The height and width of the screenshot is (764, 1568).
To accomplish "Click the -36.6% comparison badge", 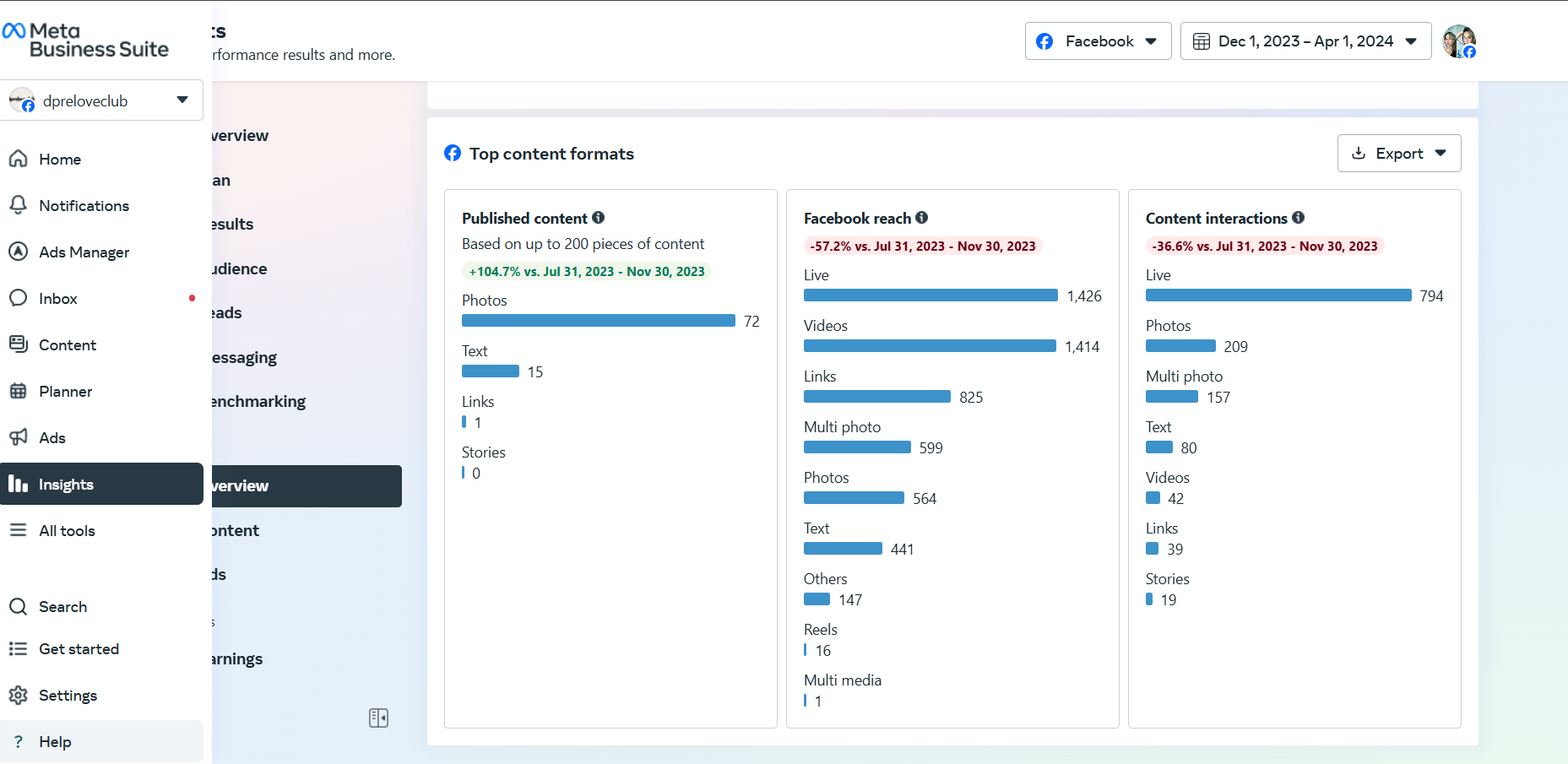I will pyautogui.click(x=1266, y=246).
